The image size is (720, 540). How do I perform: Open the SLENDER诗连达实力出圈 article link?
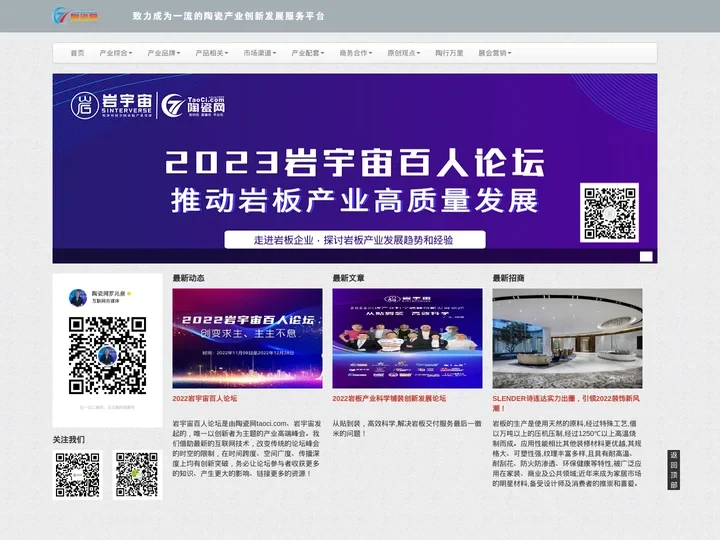[566, 403]
